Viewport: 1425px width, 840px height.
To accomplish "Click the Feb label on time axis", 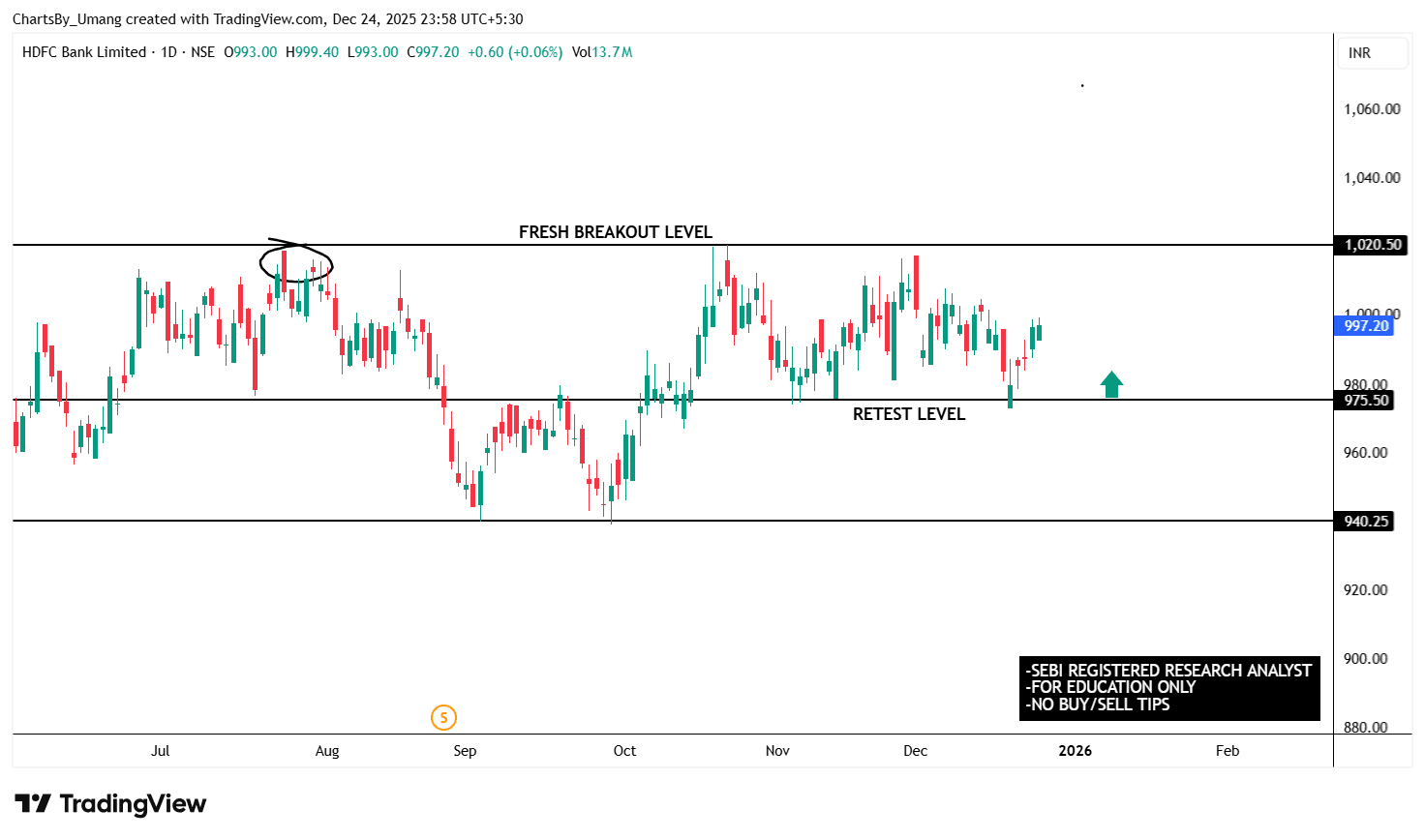I will [1228, 751].
